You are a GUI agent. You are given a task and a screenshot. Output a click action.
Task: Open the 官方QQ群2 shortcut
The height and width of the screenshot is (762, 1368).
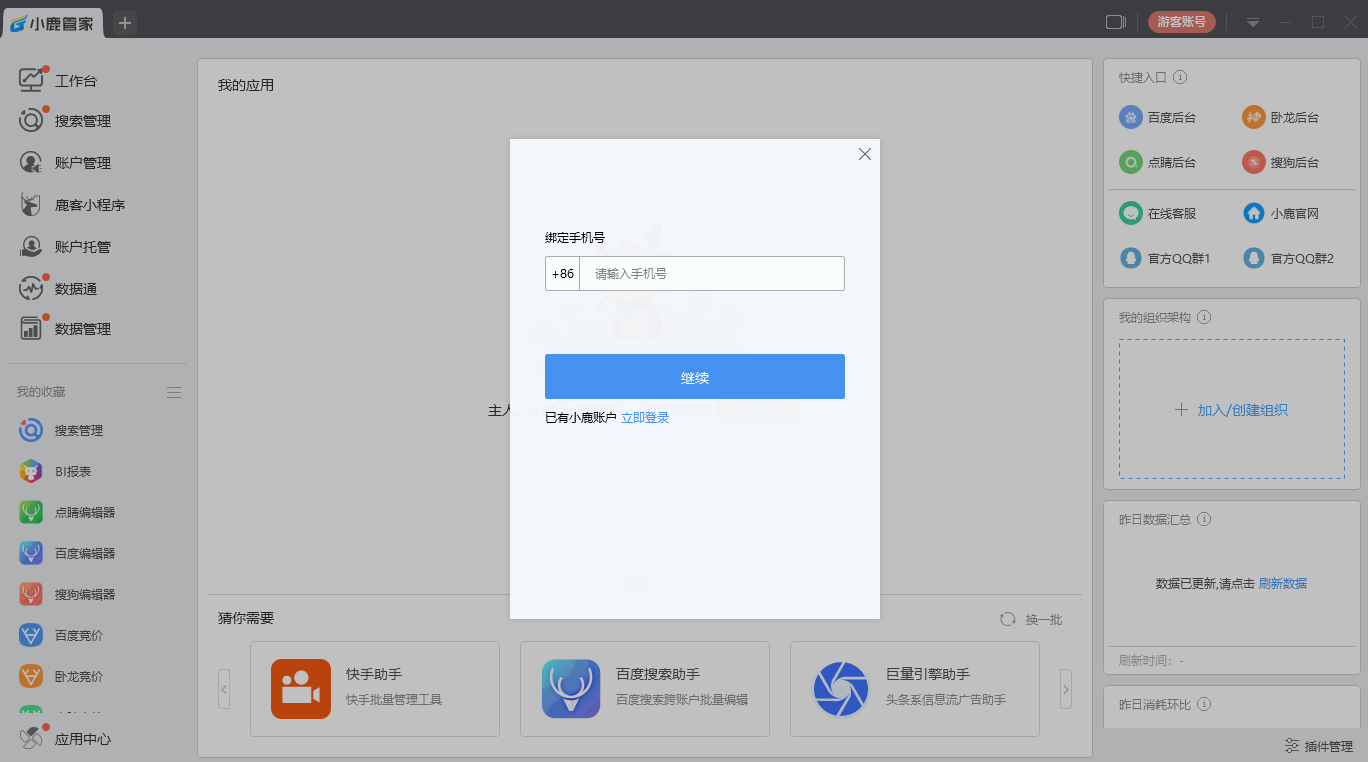(x=1288, y=258)
